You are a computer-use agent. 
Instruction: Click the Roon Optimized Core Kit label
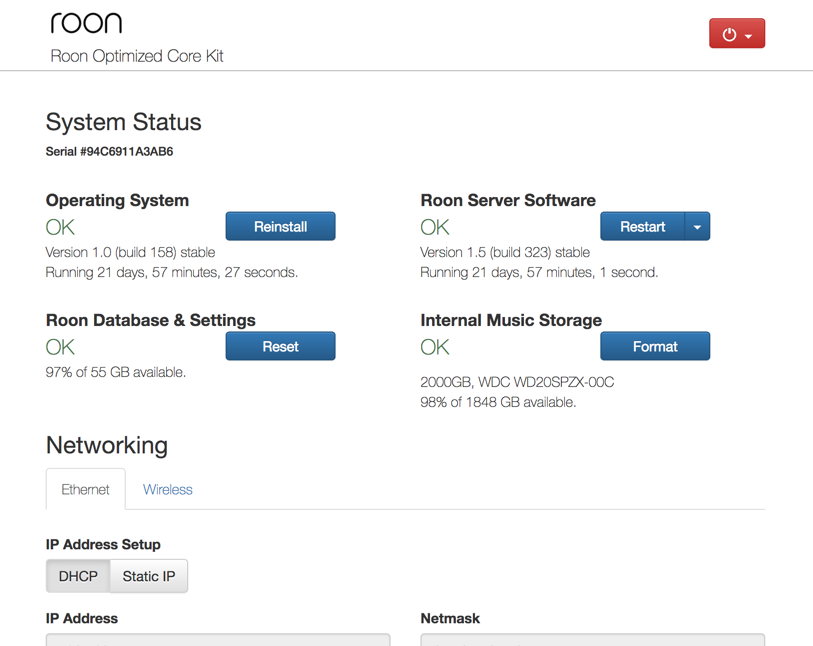[x=136, y=57]
